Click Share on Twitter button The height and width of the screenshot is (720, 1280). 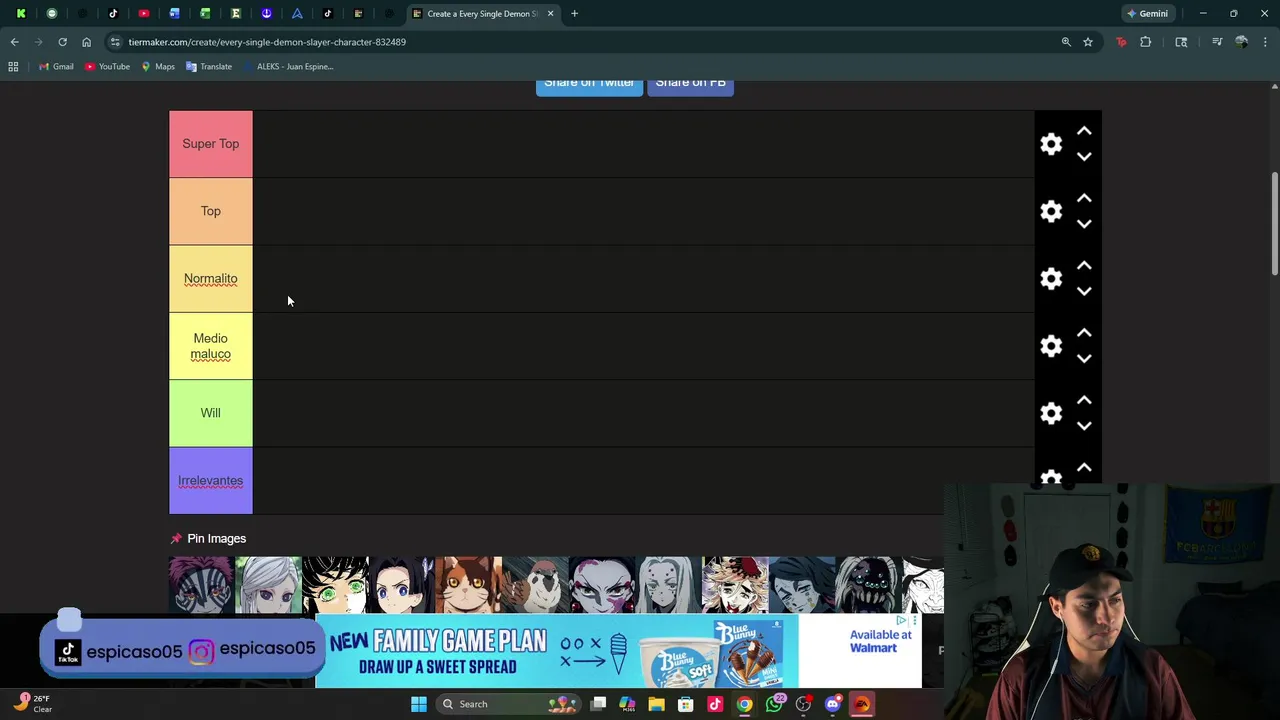click(589, 85)
